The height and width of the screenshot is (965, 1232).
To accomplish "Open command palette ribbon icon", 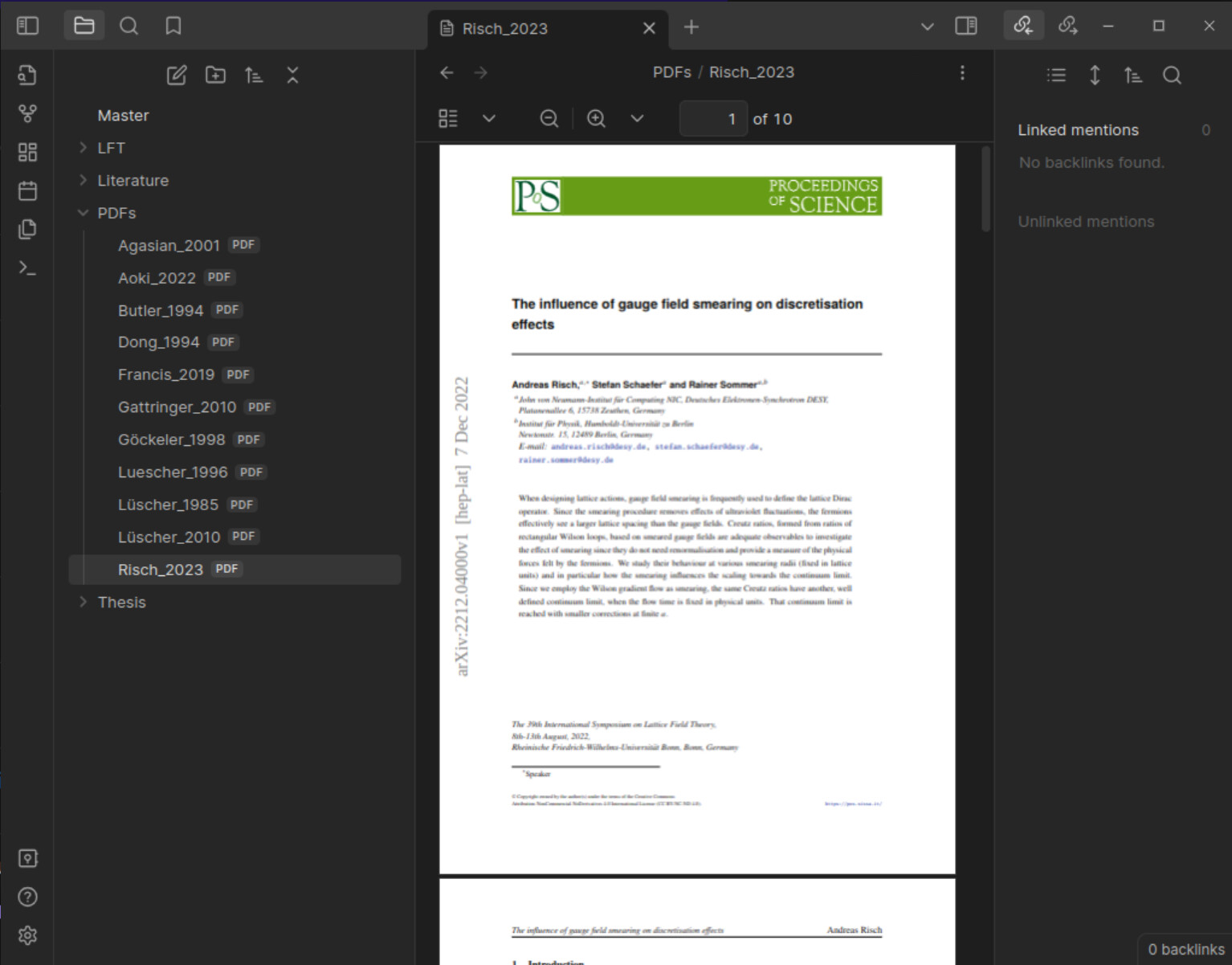I will pyautogui.click(x=27, y=268).
